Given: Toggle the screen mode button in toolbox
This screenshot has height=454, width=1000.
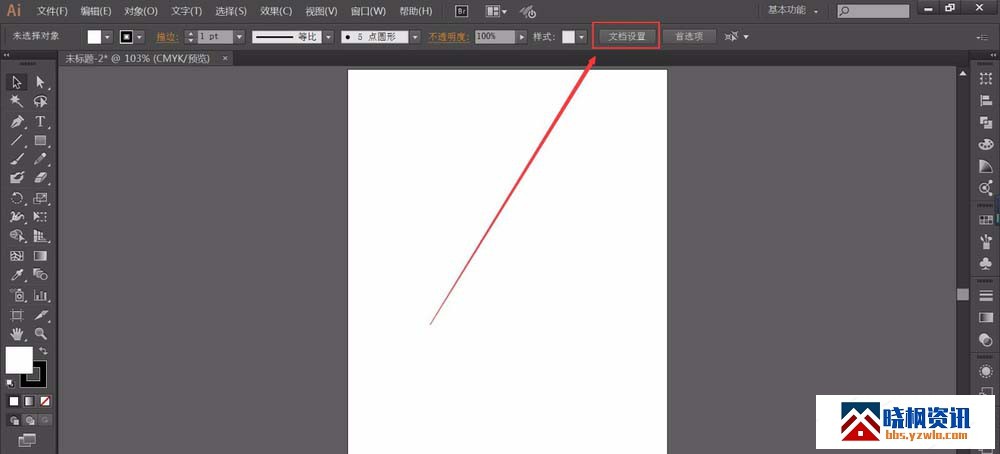Looking at the screenshot, I should click(x=26, y=439).
